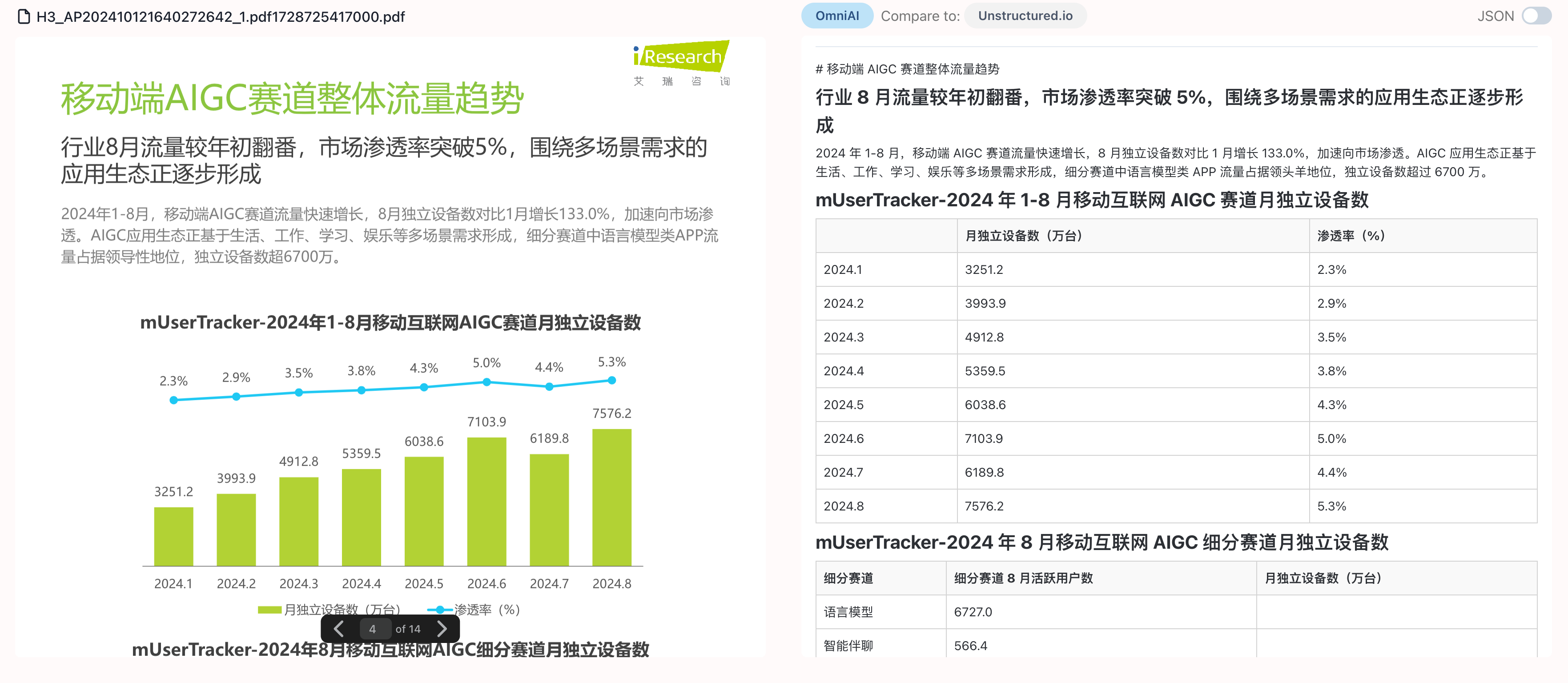Click the 2.3% penetration label in chart
1568x683 pixels.
click(x=173, y=381)
